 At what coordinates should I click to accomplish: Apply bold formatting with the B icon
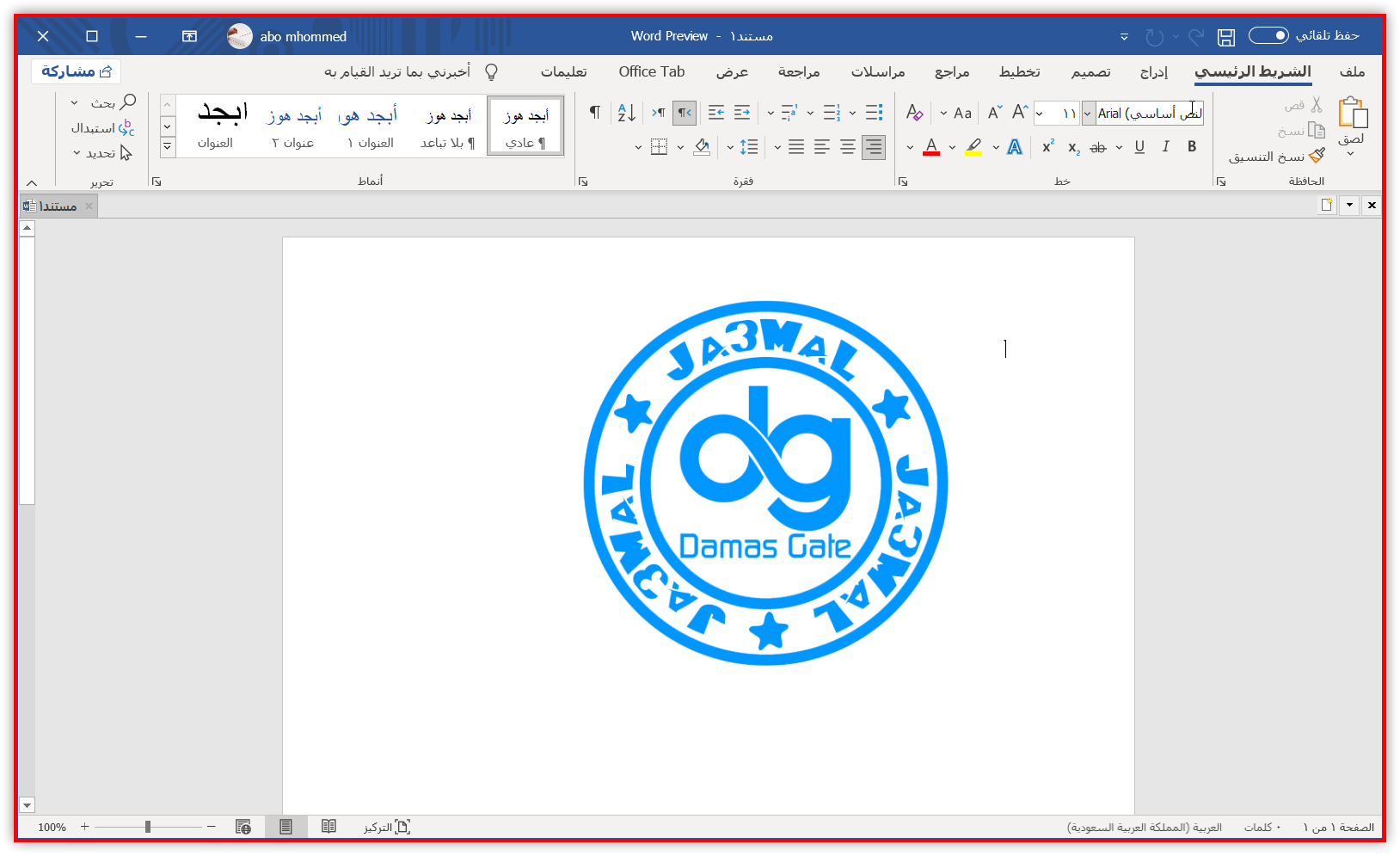click(1192, 147)
